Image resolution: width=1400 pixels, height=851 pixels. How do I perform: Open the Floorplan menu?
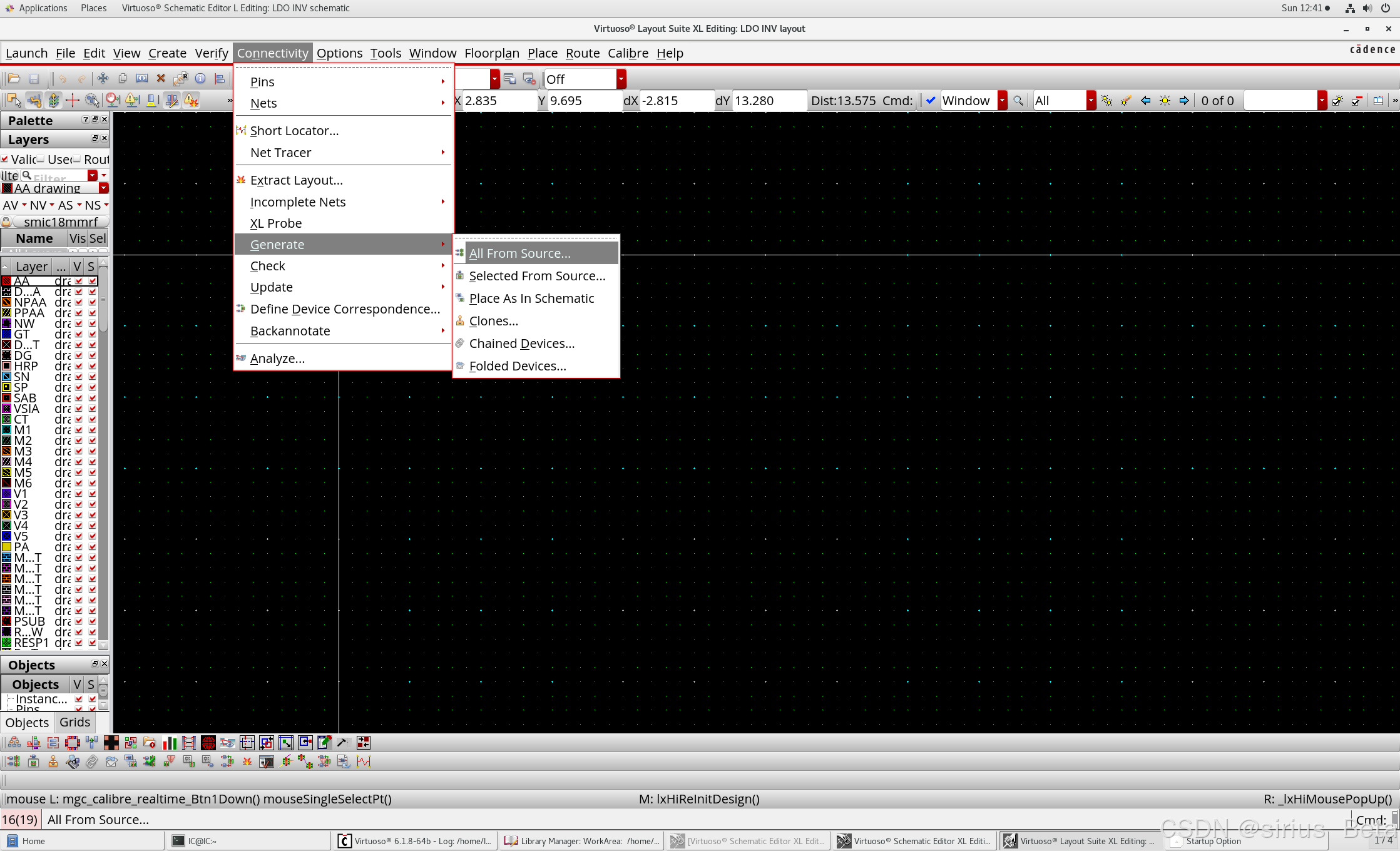click(491, 53)
